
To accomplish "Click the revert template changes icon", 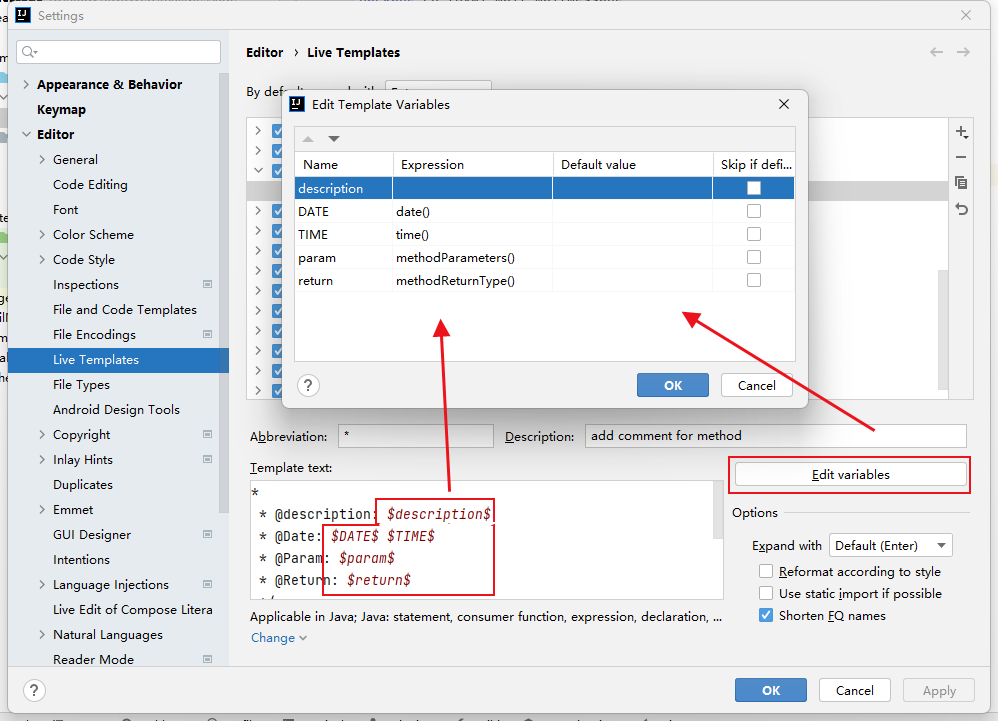I will [961, 208].
